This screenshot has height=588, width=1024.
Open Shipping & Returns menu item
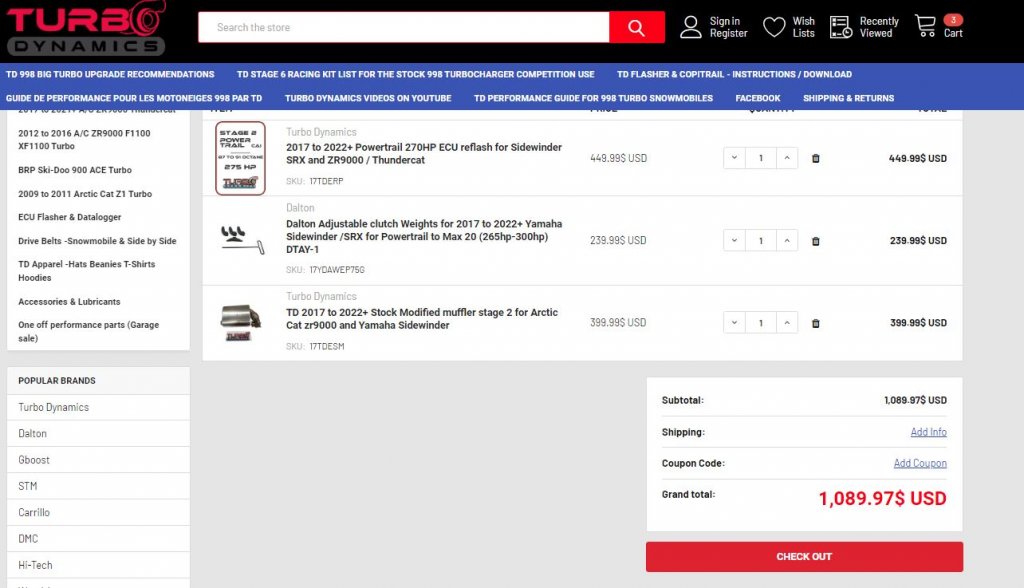pyautogui.click(x=848, y=98)
